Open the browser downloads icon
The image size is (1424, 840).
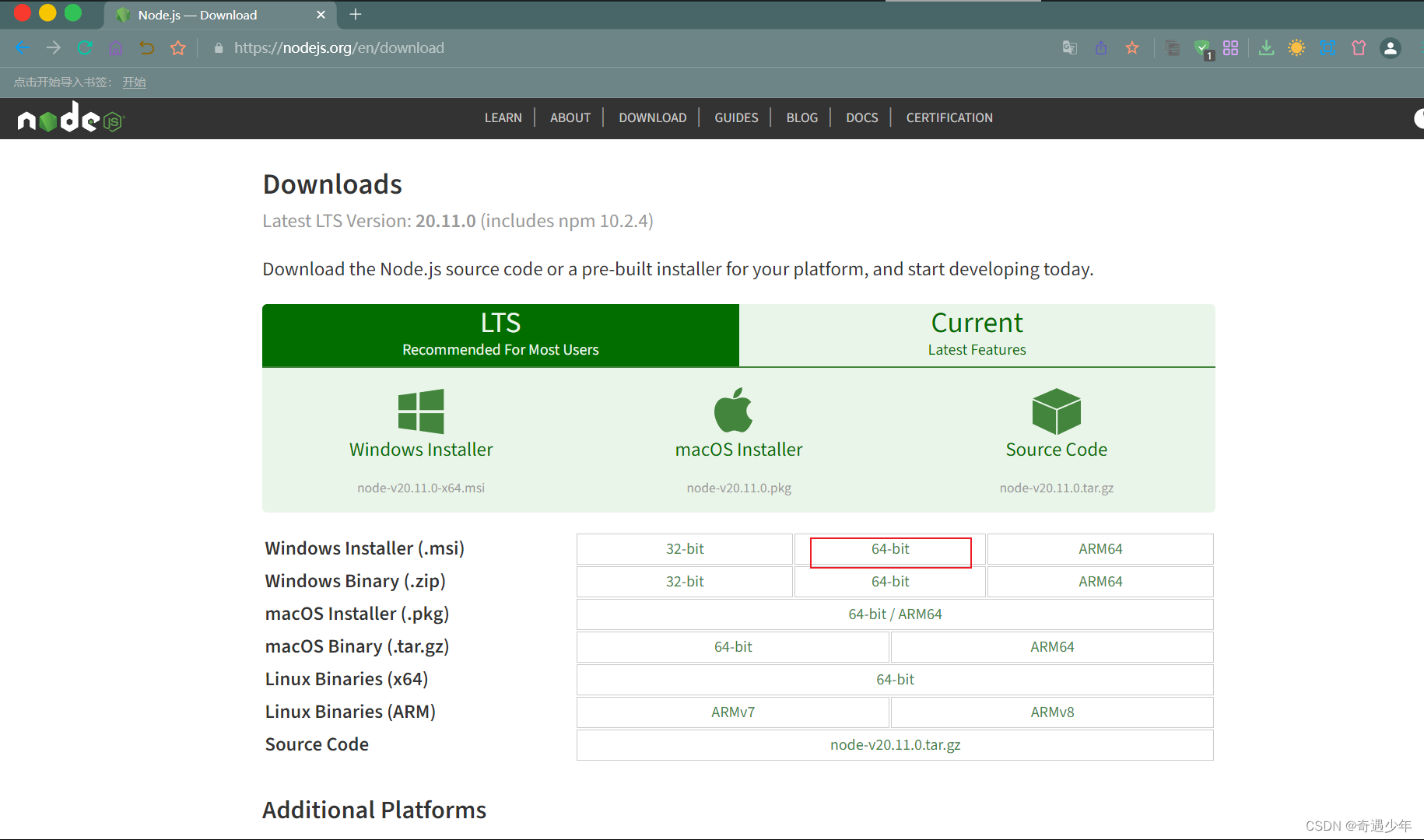[1267, 47]
